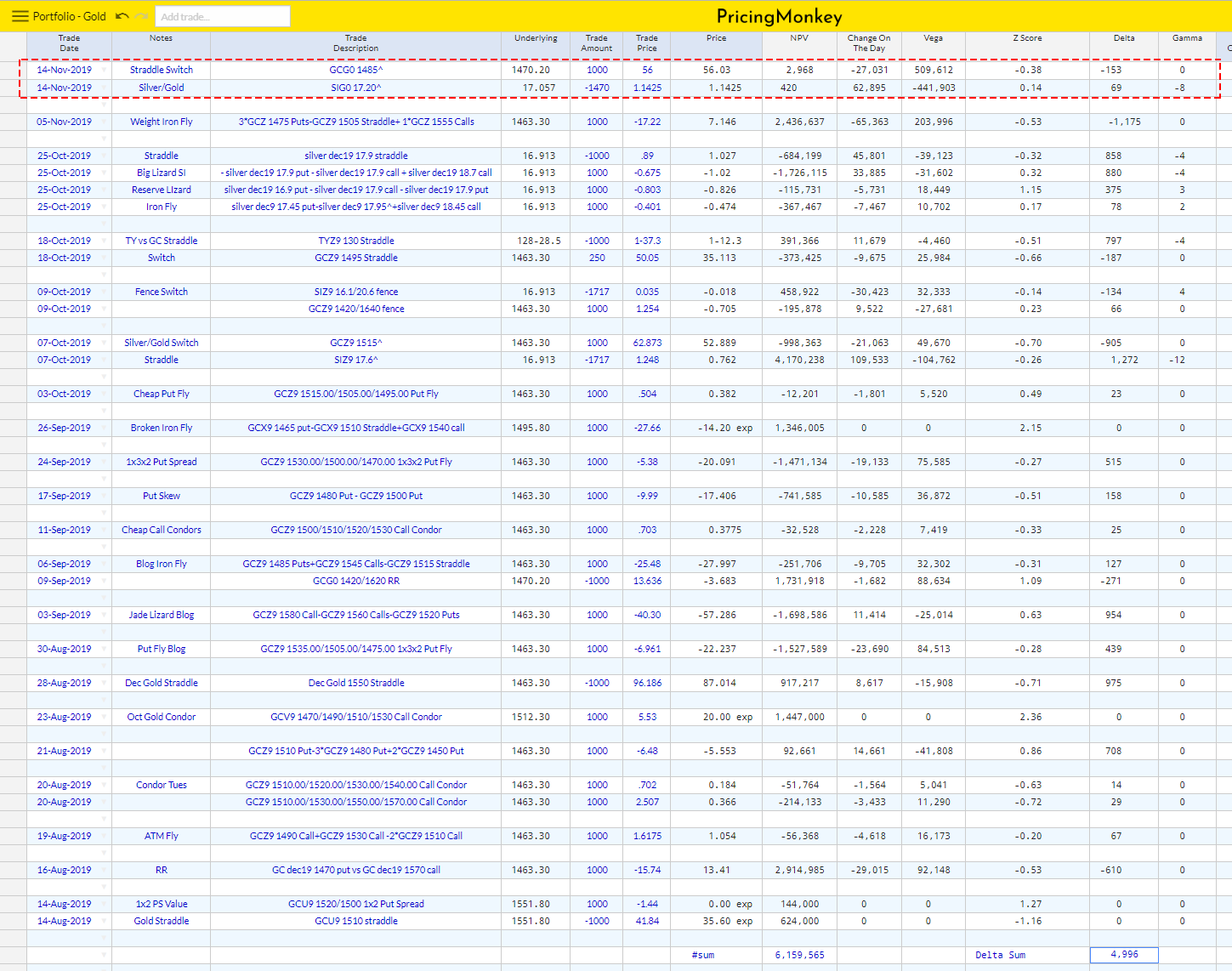The image size is (1232, 971).
Task: Select the GCZ9 1495 Straddle description cell
Action: [355, 258]
